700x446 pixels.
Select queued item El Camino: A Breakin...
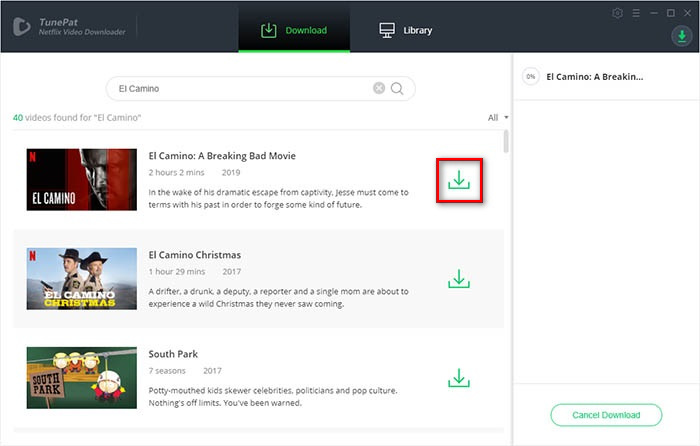595,77
